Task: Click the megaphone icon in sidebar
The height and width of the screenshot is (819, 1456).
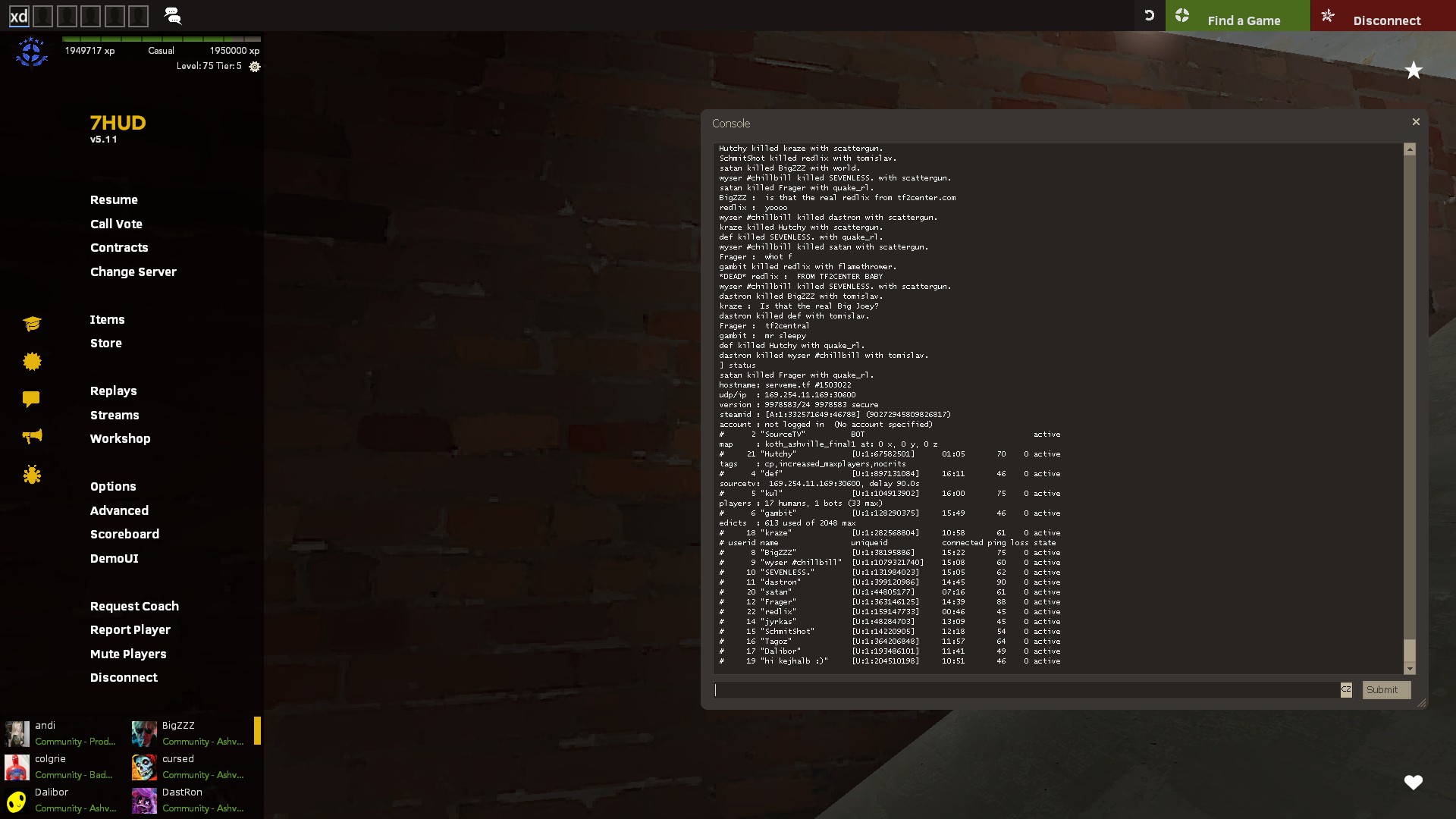Action: (x=32, y=436)
